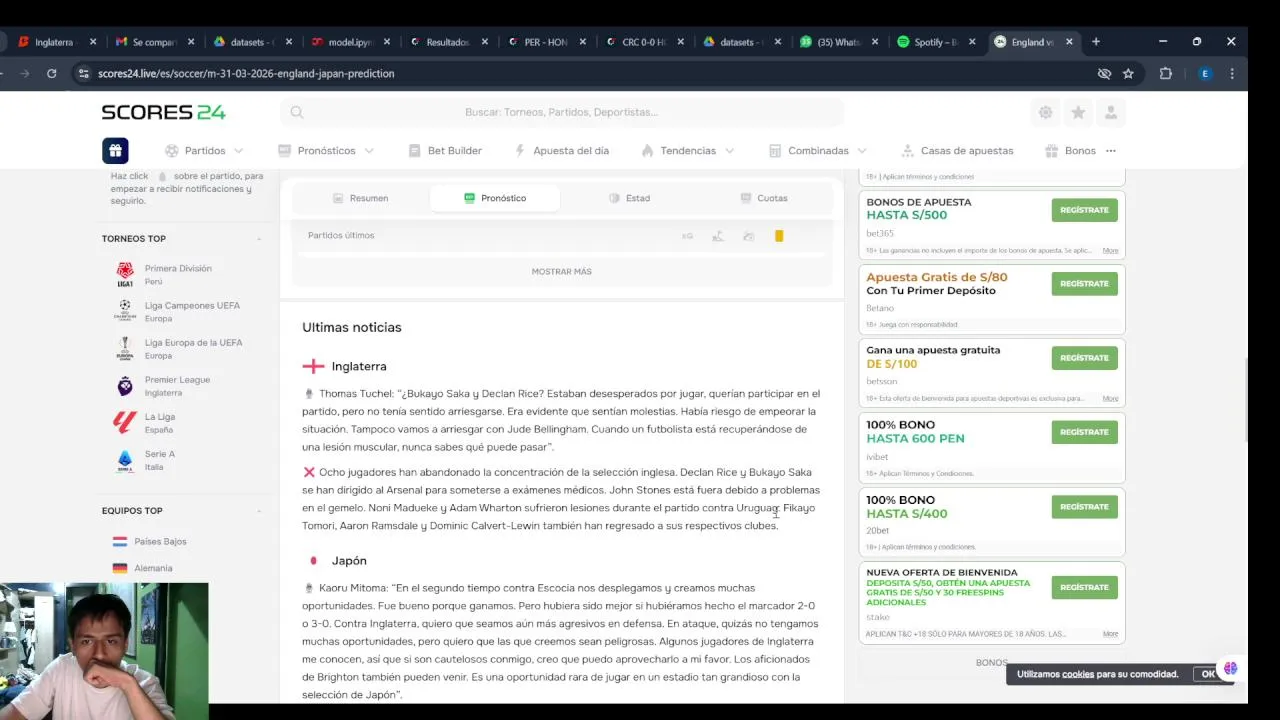1280x720 pixels.
Task: Click the tracking protection eye icon
Action: [x=1104, y=73]
